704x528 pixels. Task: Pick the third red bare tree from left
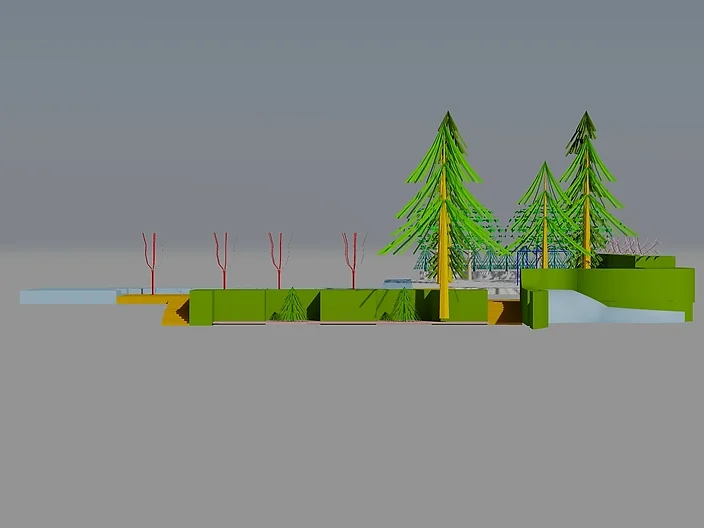pos(279,262)
